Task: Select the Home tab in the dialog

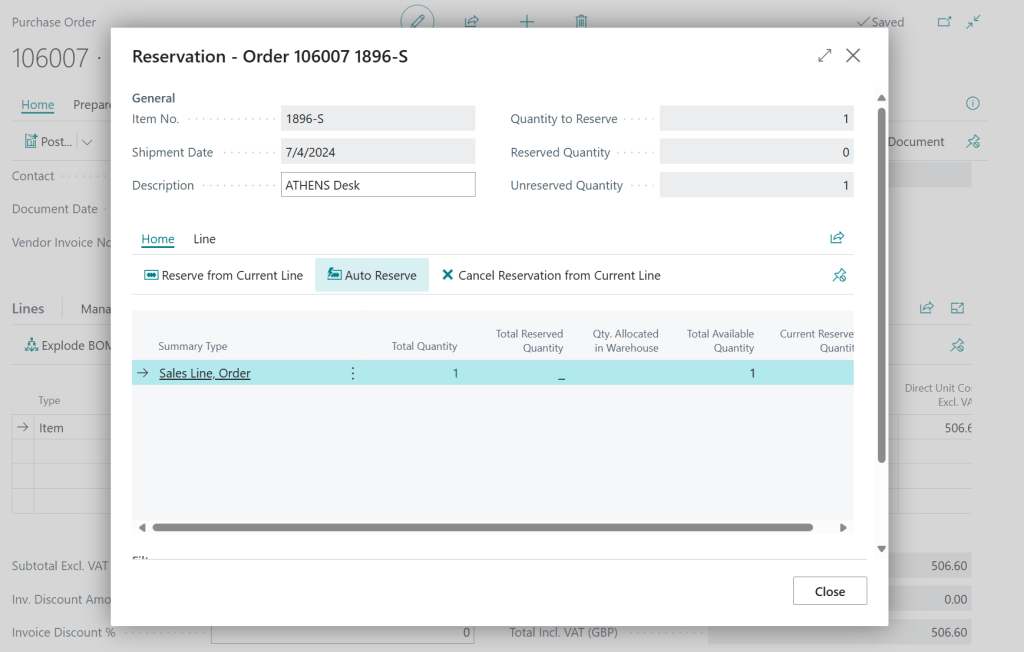Action: (158, 239)
